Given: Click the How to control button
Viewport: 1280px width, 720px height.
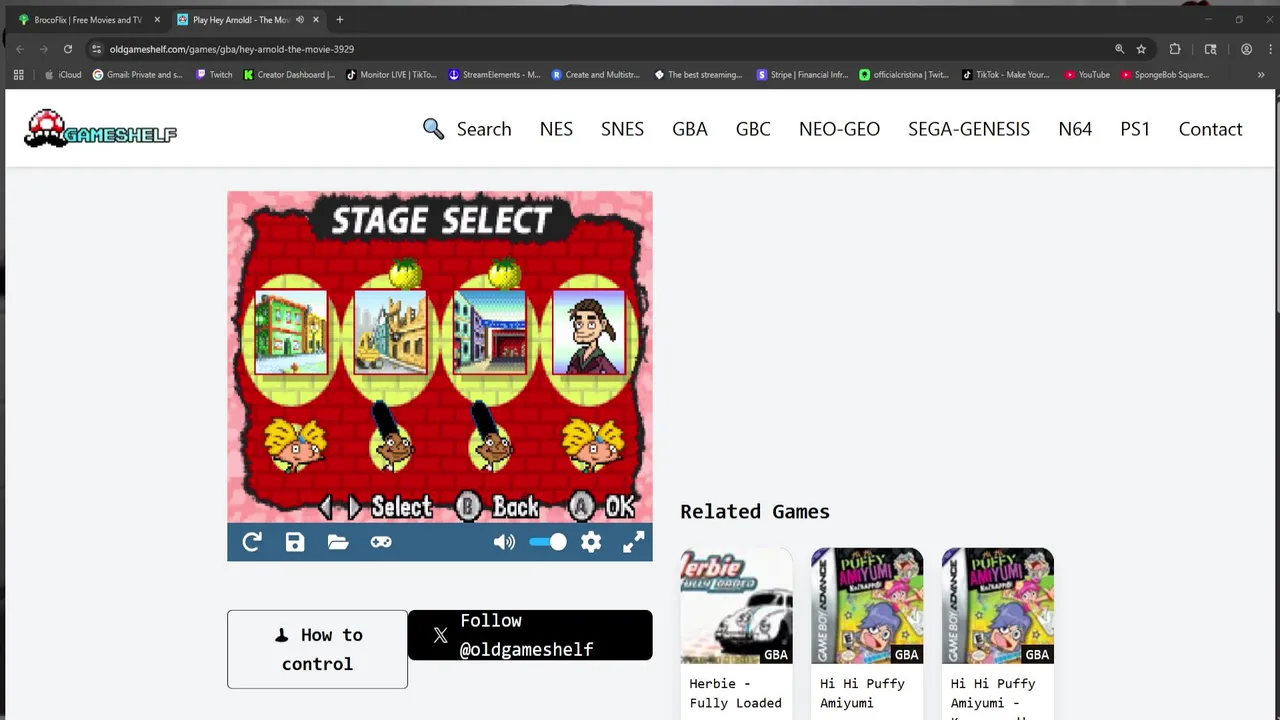Looking at the screenshot, I should tap(317, 649).
